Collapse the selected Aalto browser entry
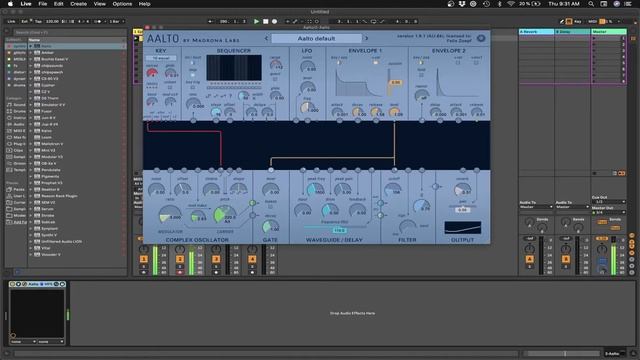 click(x=31, y=46)
